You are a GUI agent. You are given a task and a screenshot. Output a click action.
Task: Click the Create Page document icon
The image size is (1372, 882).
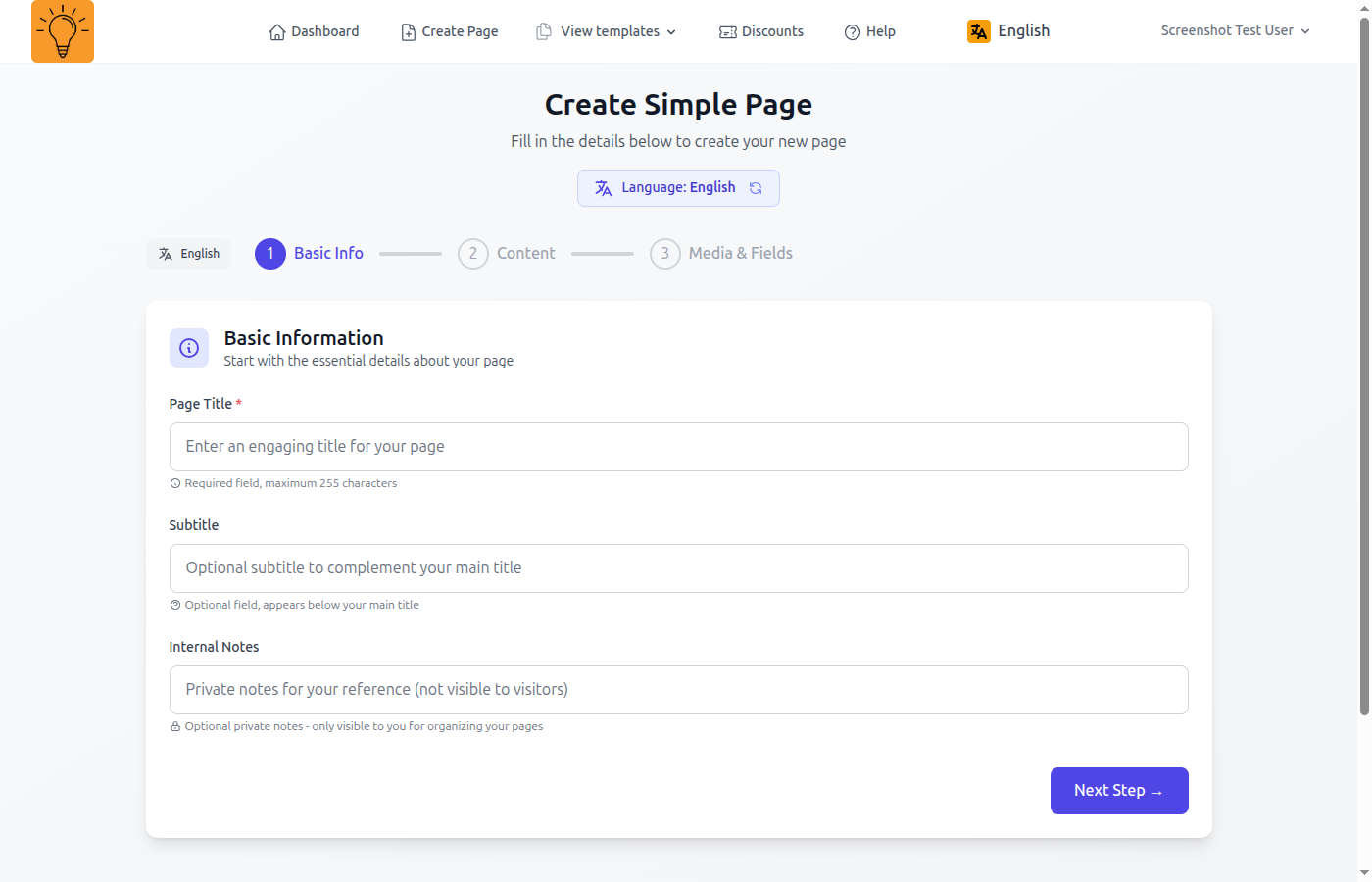[x=409, y=32]
